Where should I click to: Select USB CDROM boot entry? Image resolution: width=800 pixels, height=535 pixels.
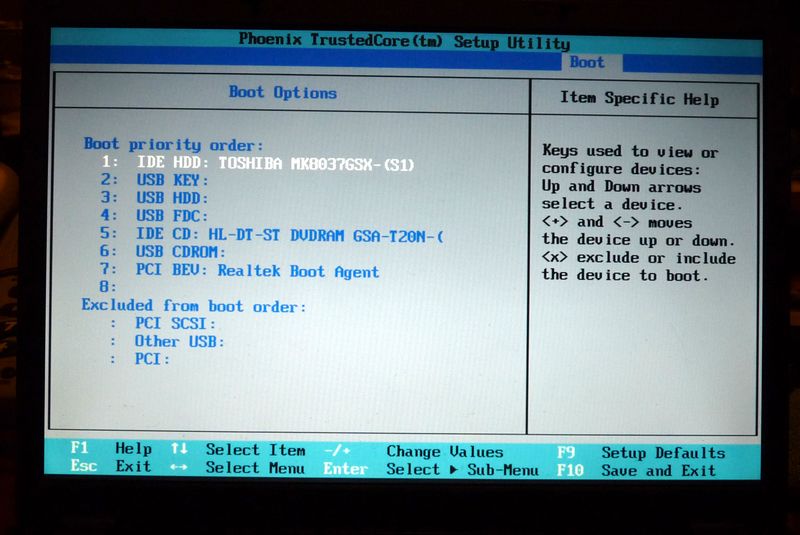point(162,251)
